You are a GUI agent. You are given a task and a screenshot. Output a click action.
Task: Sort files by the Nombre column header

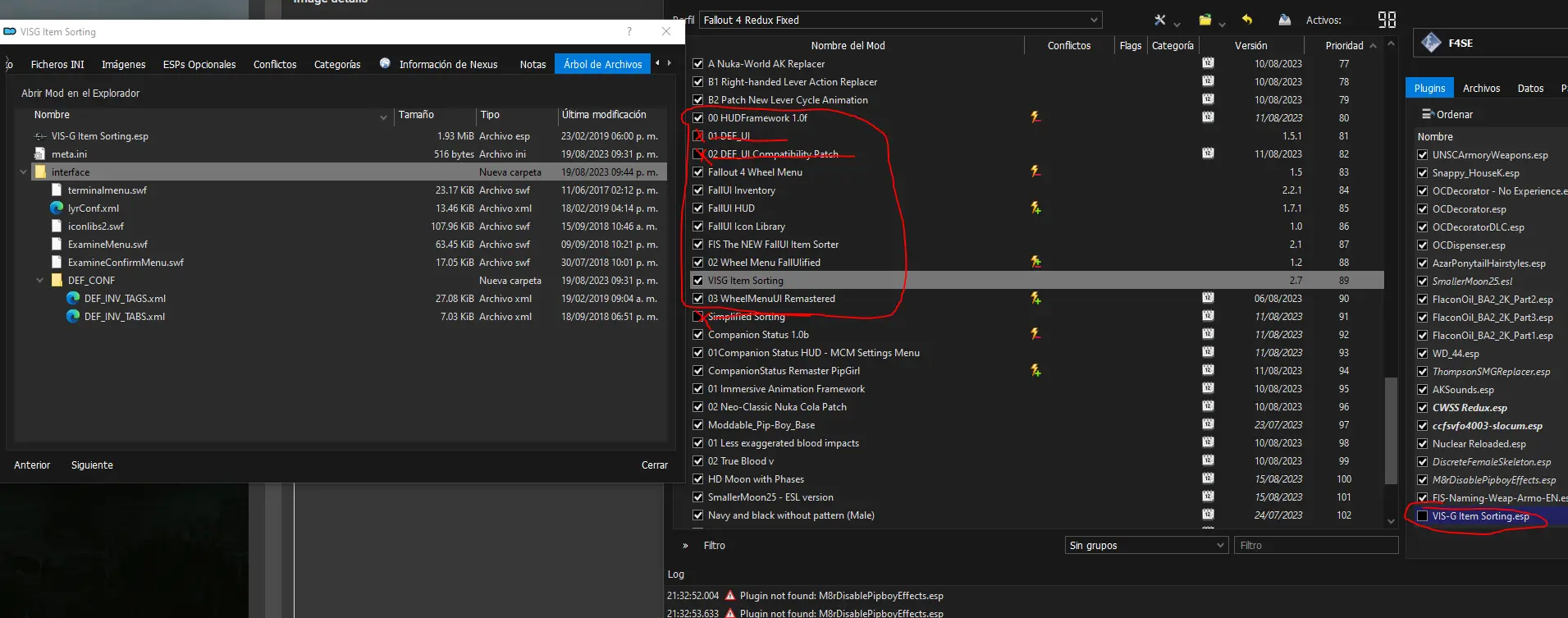coord(52,114)
